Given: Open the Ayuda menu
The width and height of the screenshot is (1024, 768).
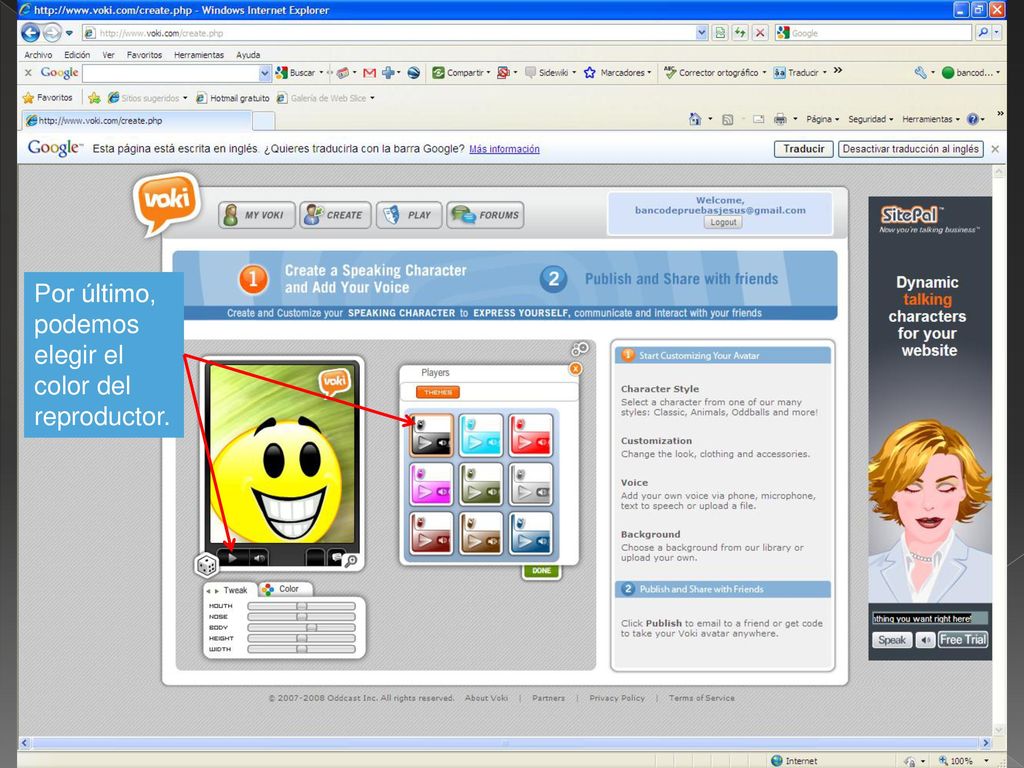Looking at the screenshot, I should tap(248, 55).
